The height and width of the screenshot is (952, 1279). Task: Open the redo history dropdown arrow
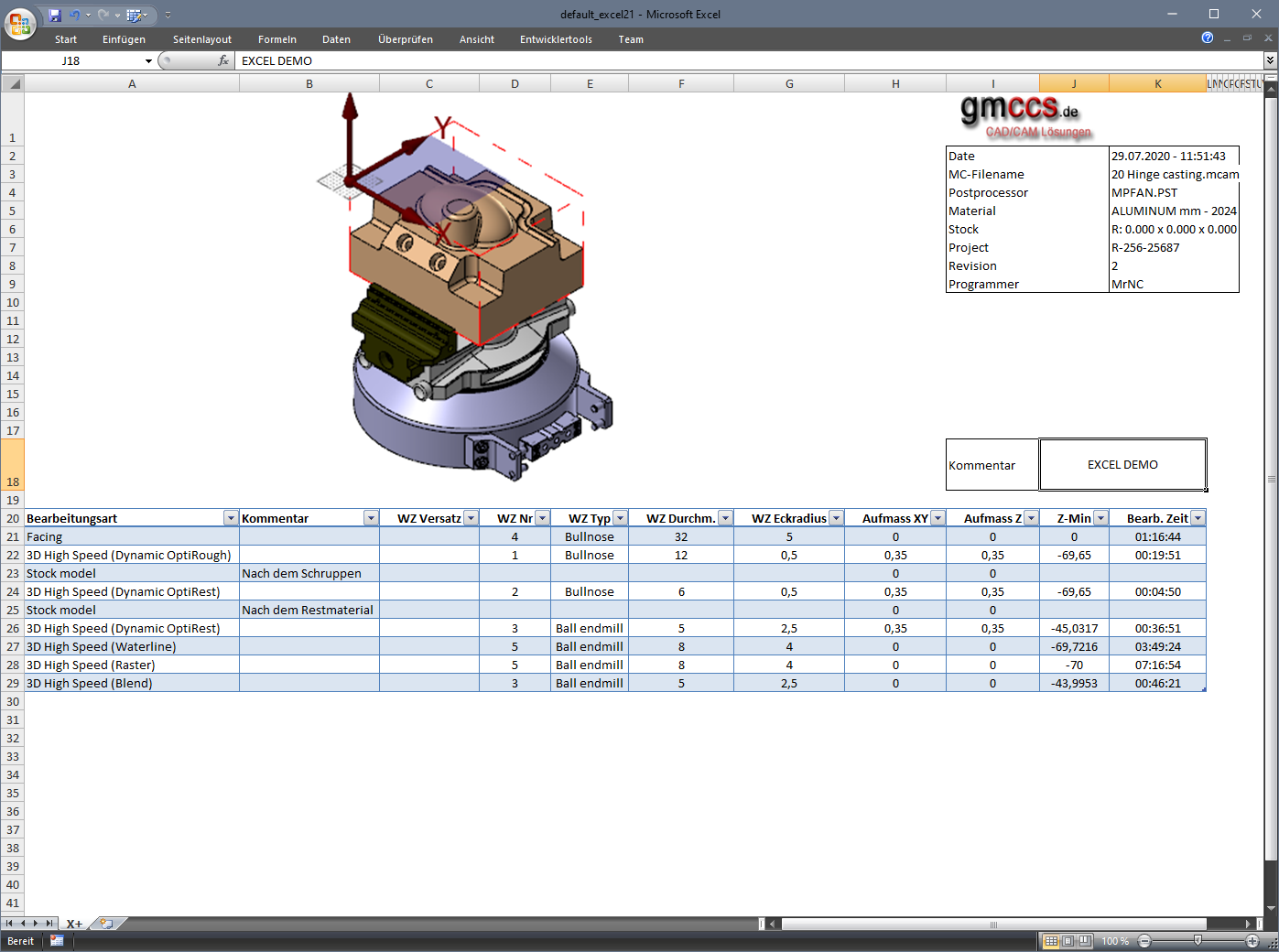point(117,16)
